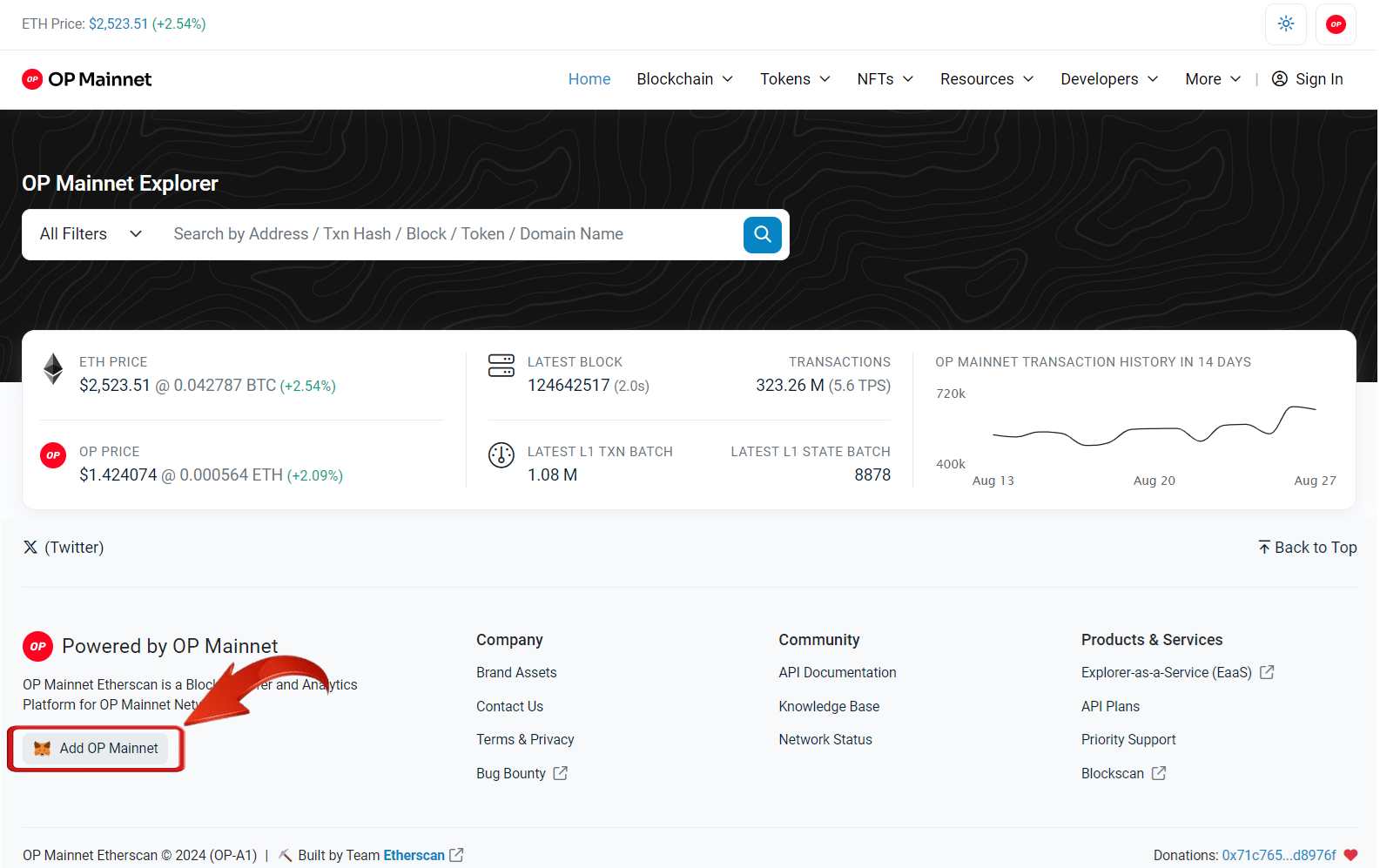Click the red OP logo beside Powered by OP Mainnet
The image size is (1380, 868).
37,647
